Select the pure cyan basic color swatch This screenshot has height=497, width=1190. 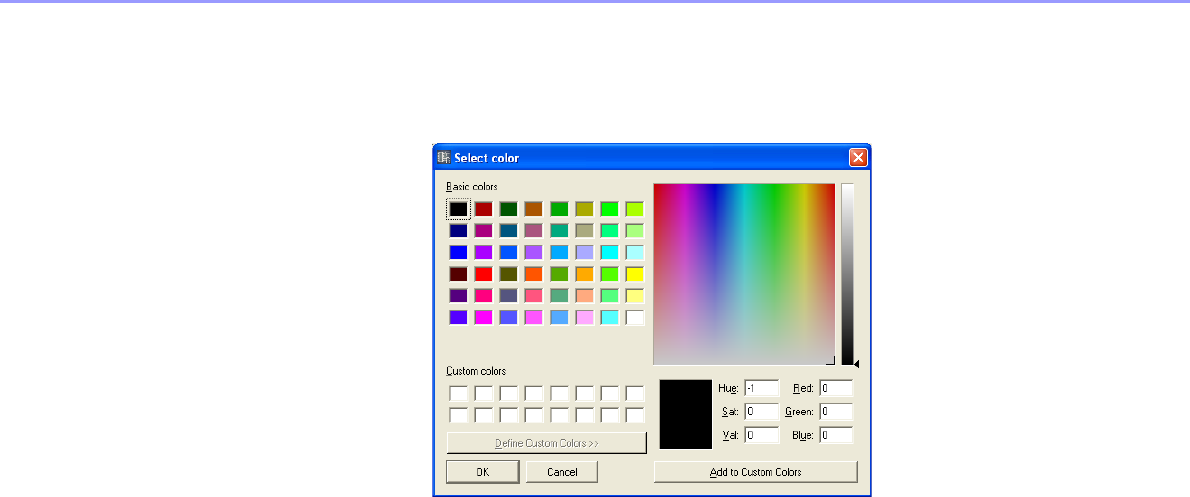point(609,253)
